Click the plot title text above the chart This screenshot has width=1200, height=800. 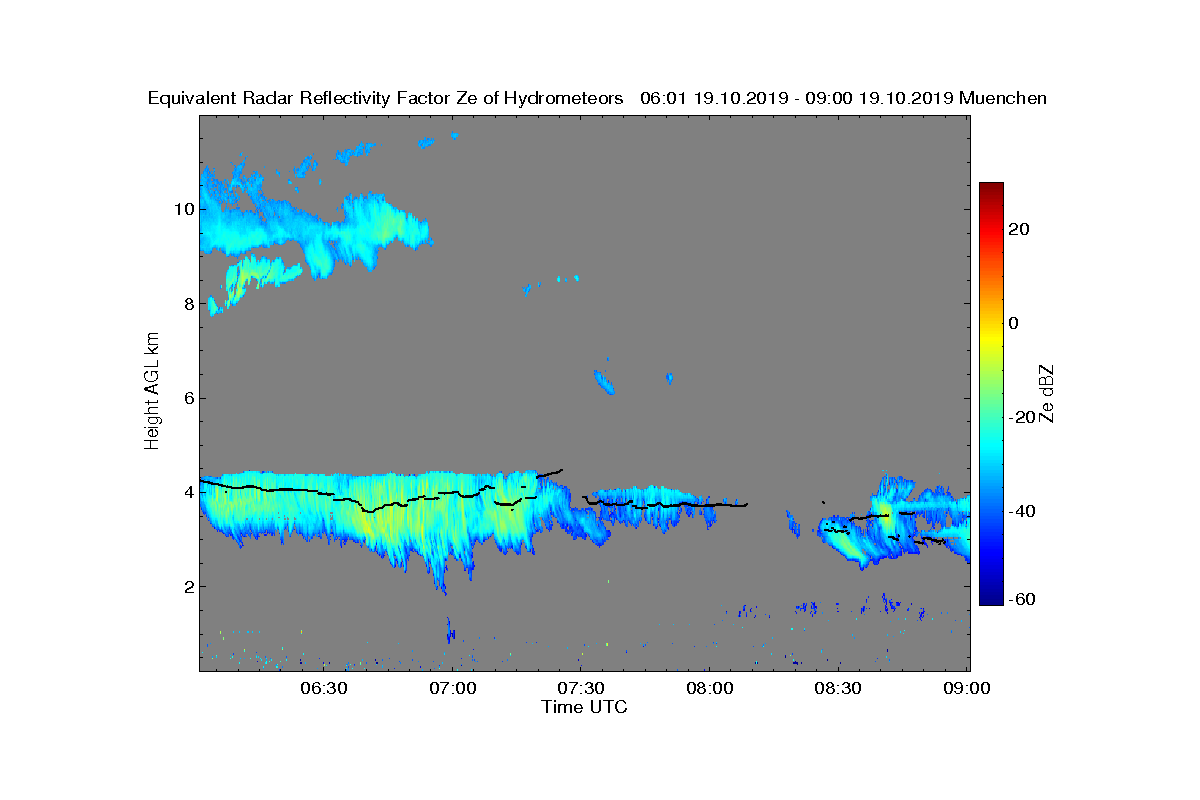597,98
